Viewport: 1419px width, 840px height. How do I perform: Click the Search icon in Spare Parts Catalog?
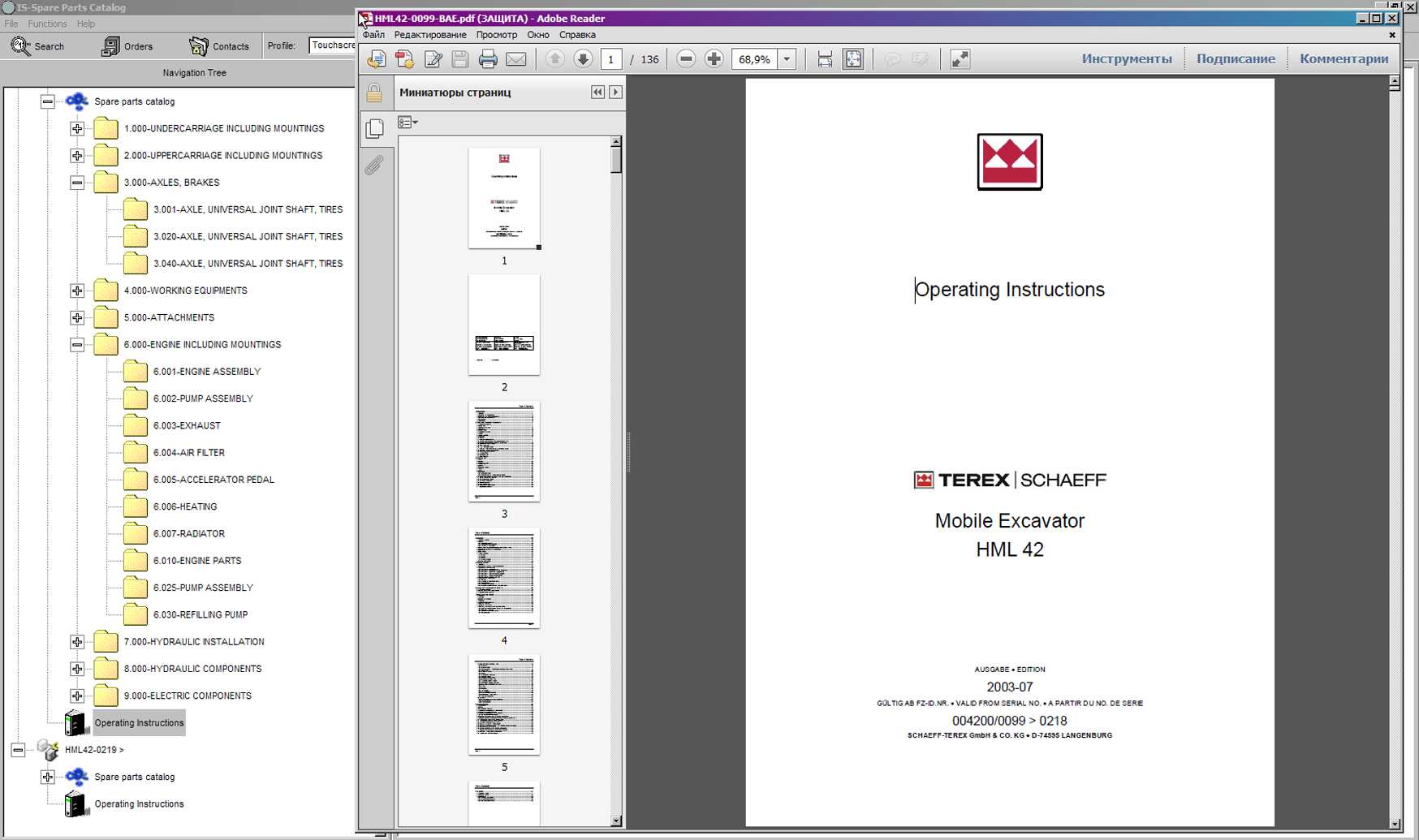[x=21, y=46]
